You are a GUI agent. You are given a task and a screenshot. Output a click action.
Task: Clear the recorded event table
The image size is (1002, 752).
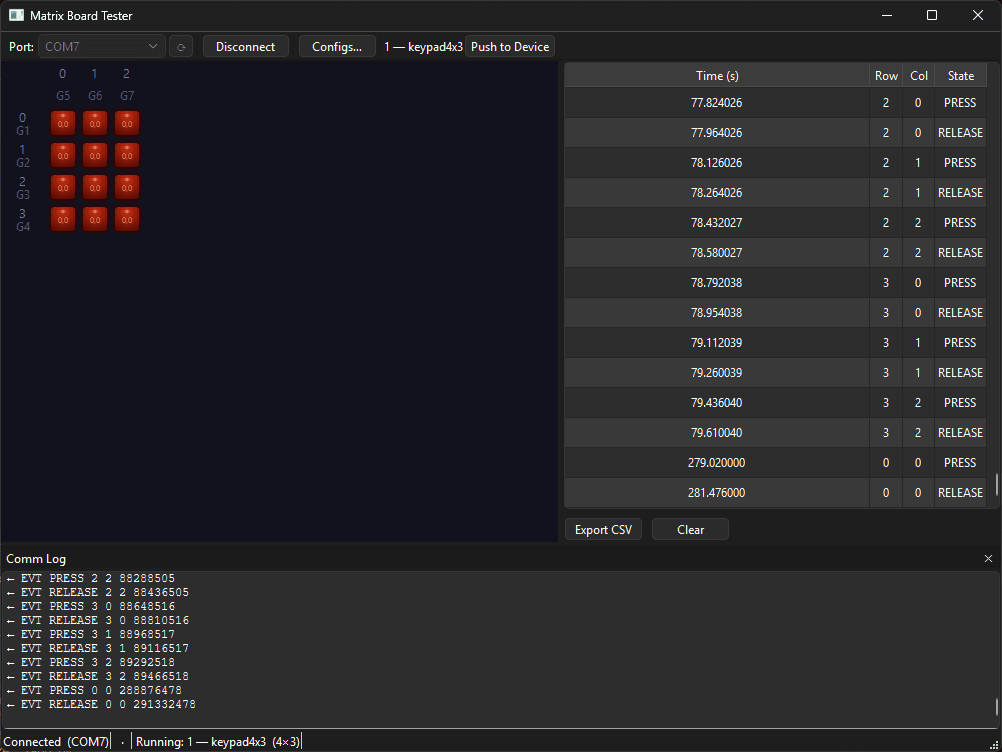coord(689,529)
